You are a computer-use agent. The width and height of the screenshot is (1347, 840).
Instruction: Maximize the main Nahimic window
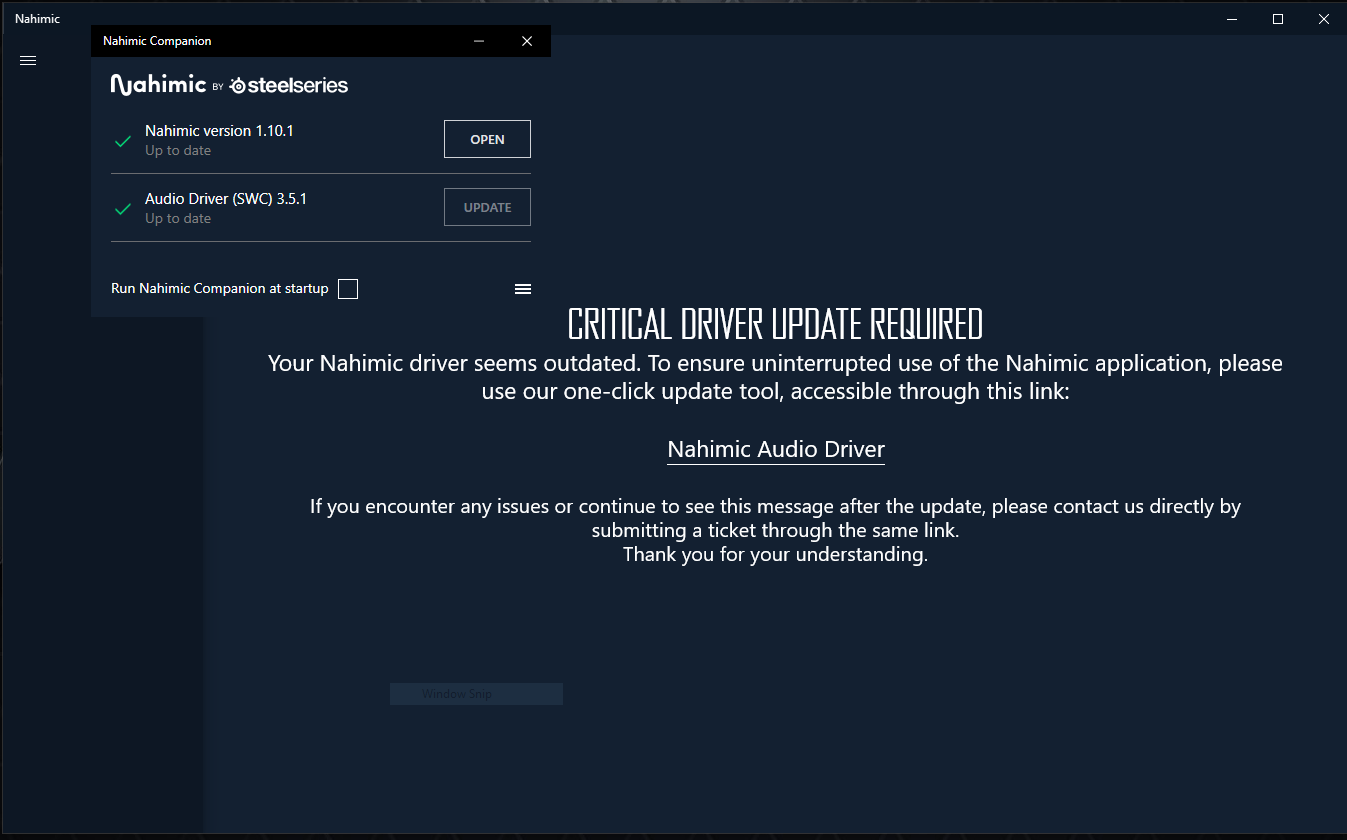(1277, 19)
